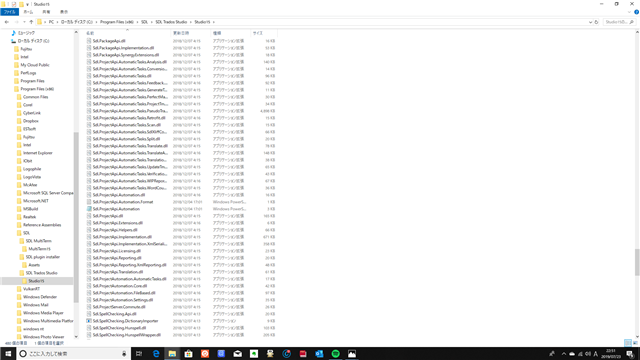Select ミュージック in navigation pane
This screenshot has height=360, width=640.
pyautogui.click(x=26, y=33)
